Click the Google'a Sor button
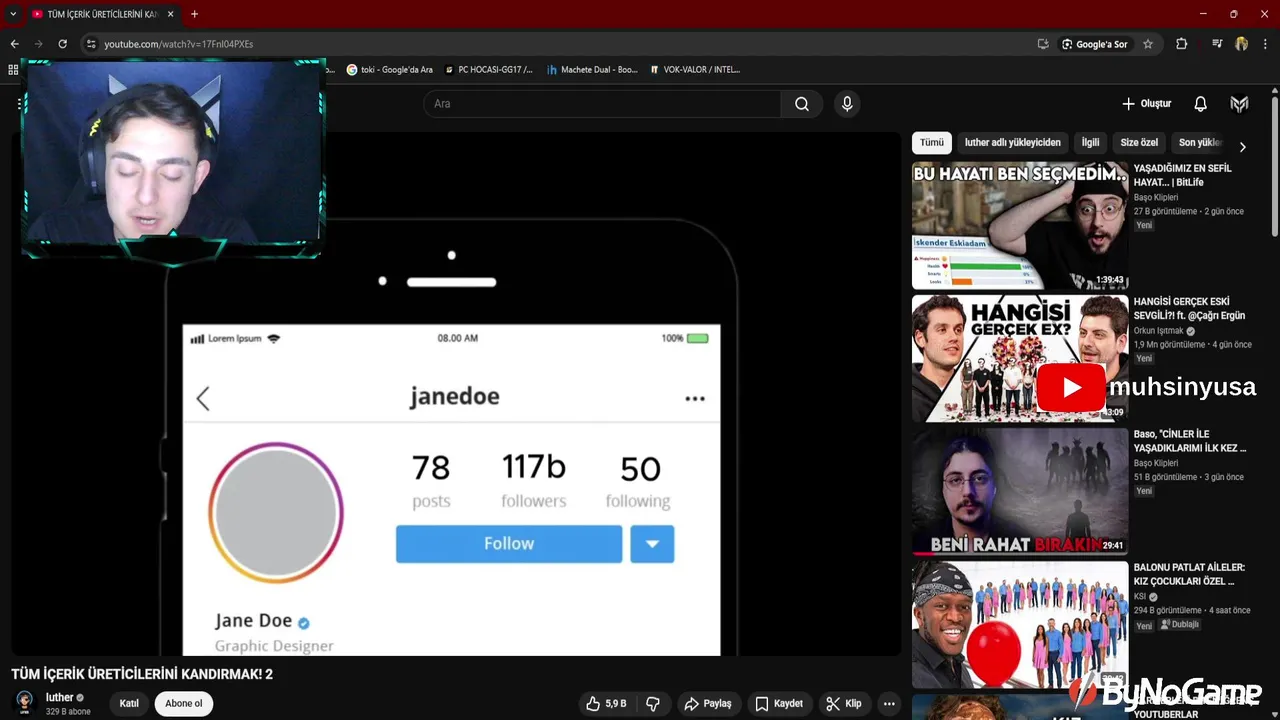The image size is (1280, 720). coord(1095,44)
